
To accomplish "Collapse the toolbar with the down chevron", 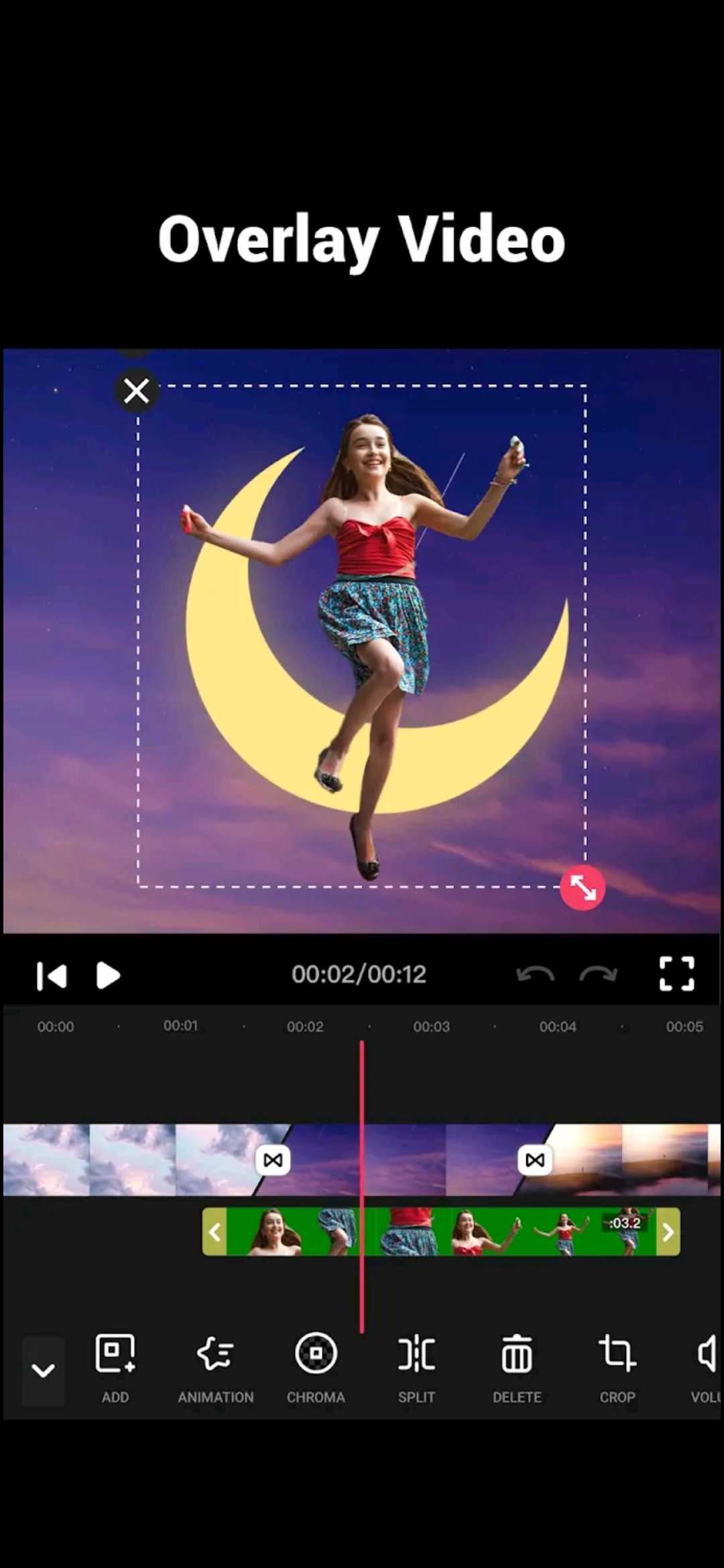I will [x=43, y=1370].
